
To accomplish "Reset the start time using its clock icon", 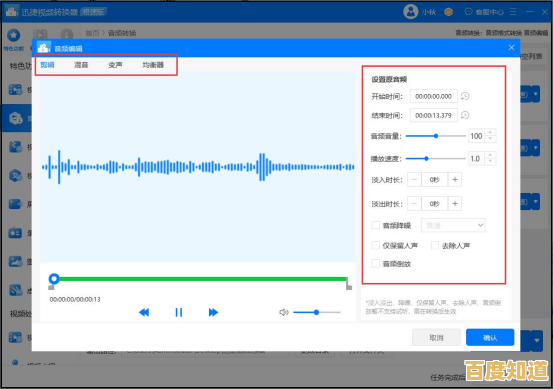I will (x=465, y=96).
